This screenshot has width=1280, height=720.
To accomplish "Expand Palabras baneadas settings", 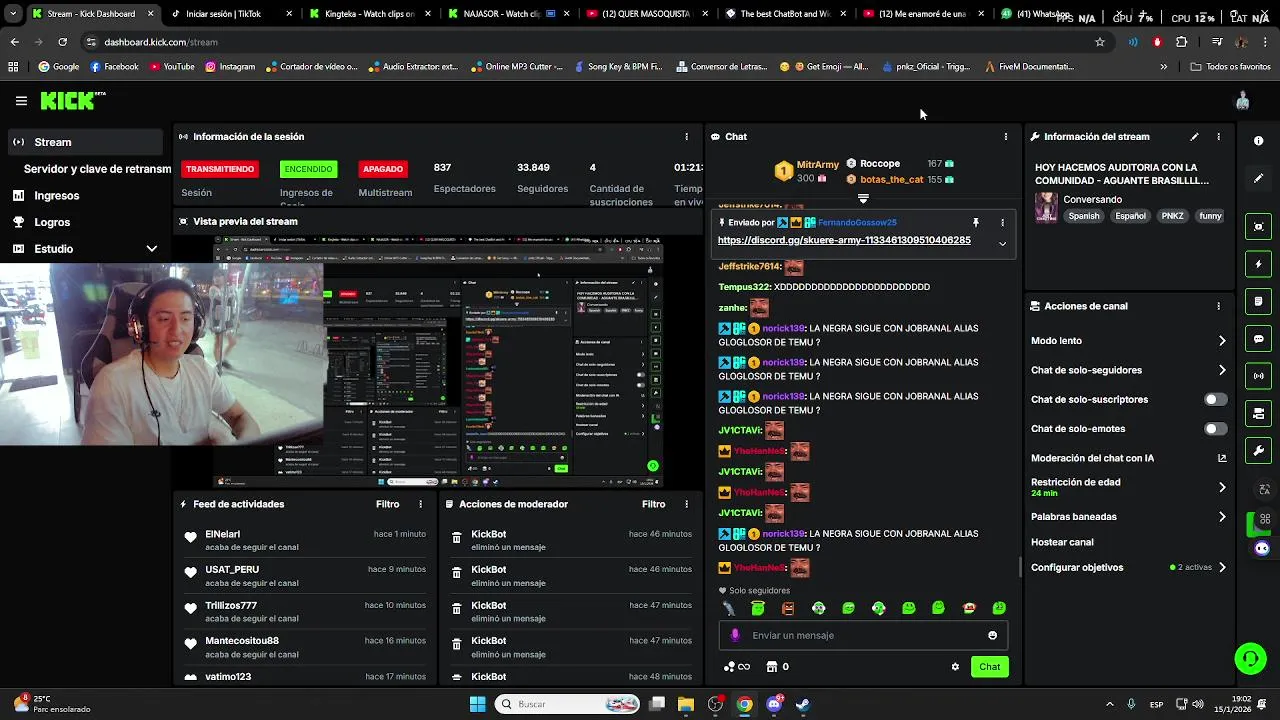I will [x=1222, y=517].
